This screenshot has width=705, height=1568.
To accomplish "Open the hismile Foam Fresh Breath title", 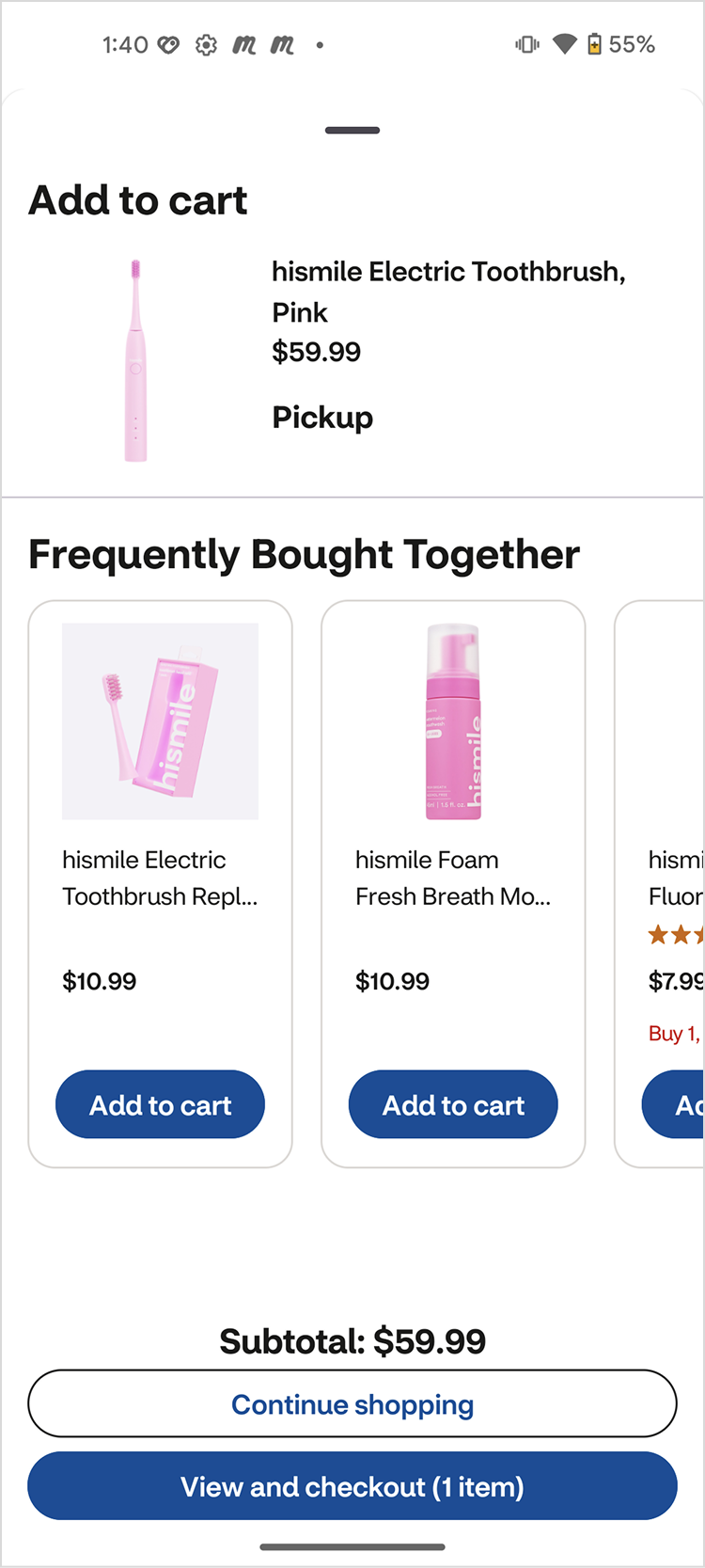I will [x=453, y=878].
